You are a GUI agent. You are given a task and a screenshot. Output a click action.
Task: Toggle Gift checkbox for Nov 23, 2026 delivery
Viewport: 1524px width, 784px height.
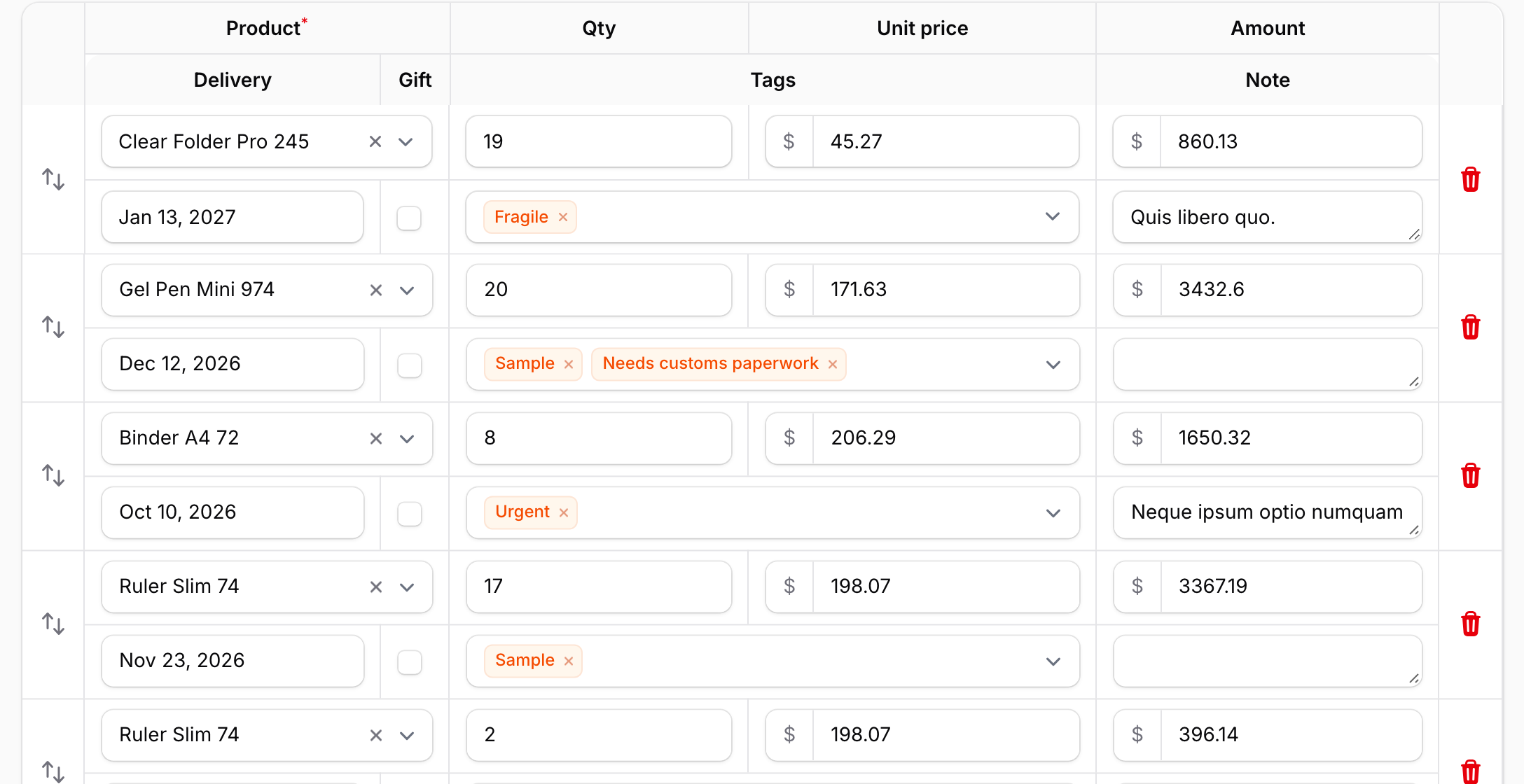click(x=410, y=661)
